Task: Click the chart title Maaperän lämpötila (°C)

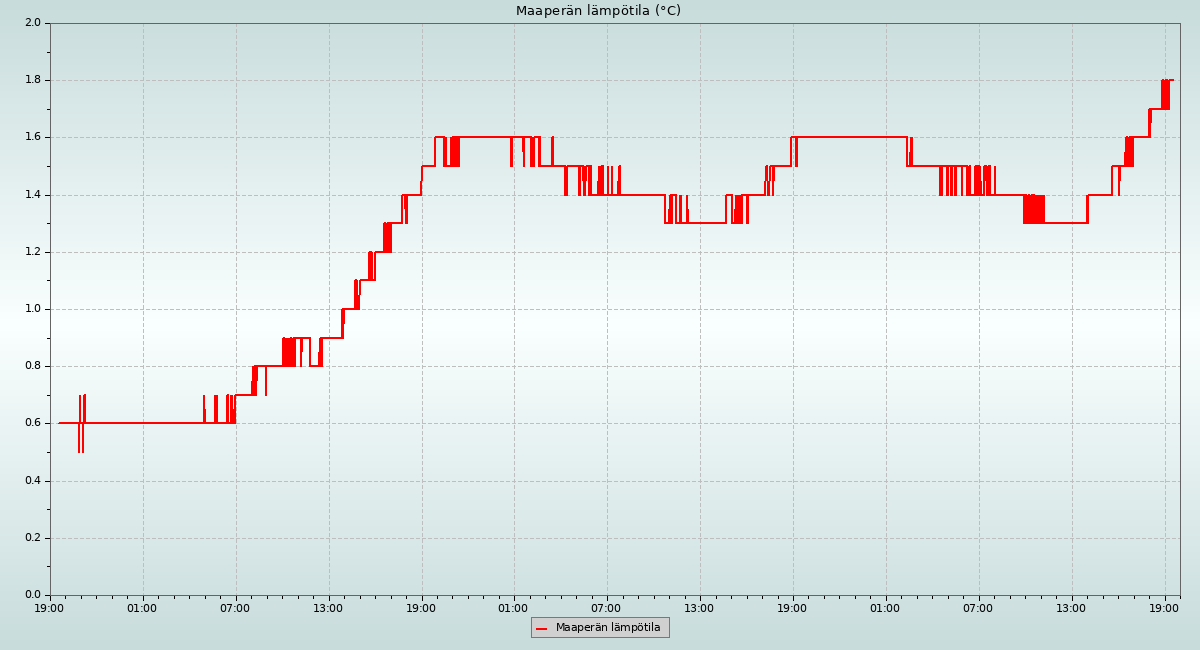Action: (x=598, y=11)
